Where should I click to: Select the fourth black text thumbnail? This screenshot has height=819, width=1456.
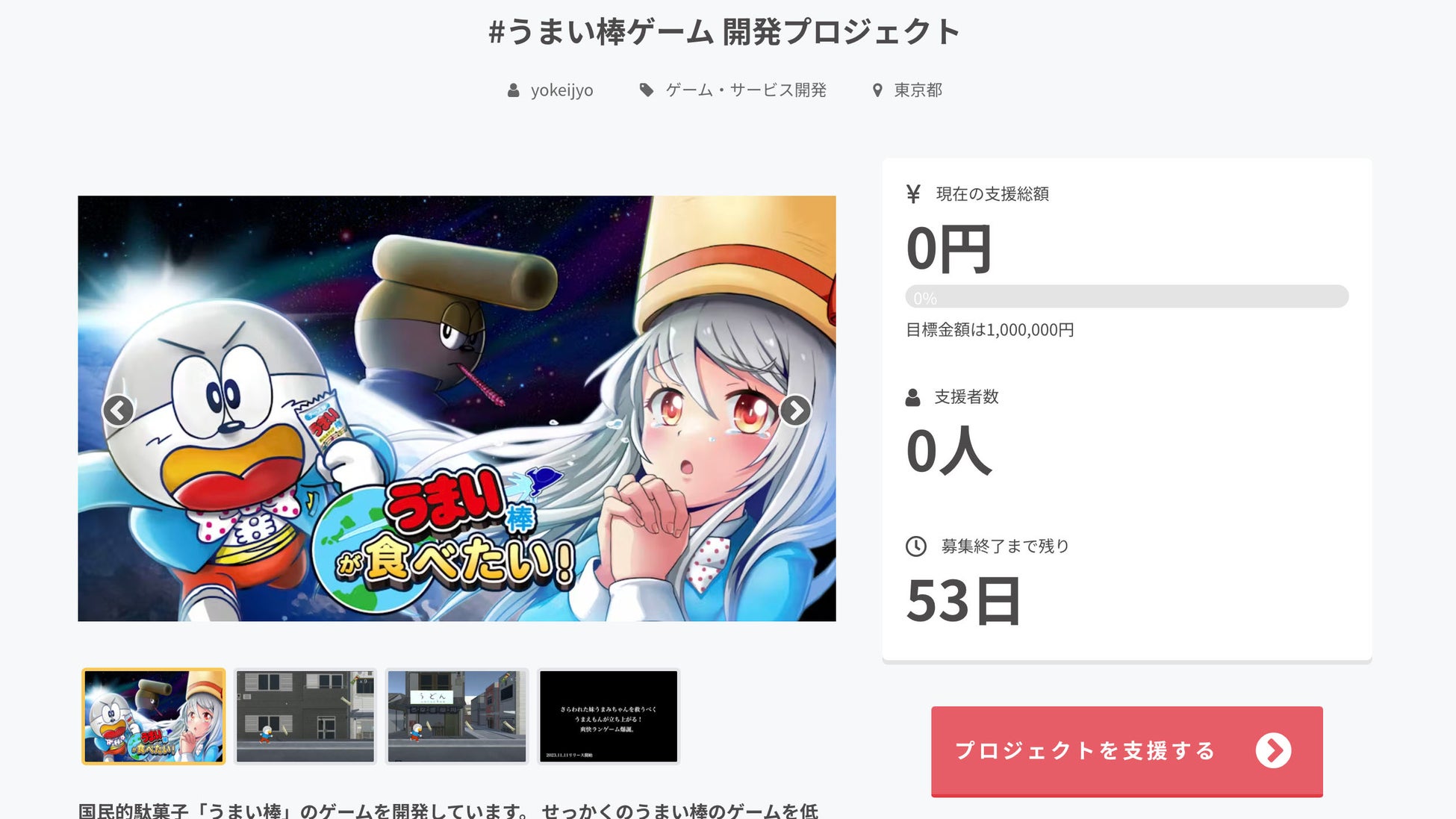(609, 716)
